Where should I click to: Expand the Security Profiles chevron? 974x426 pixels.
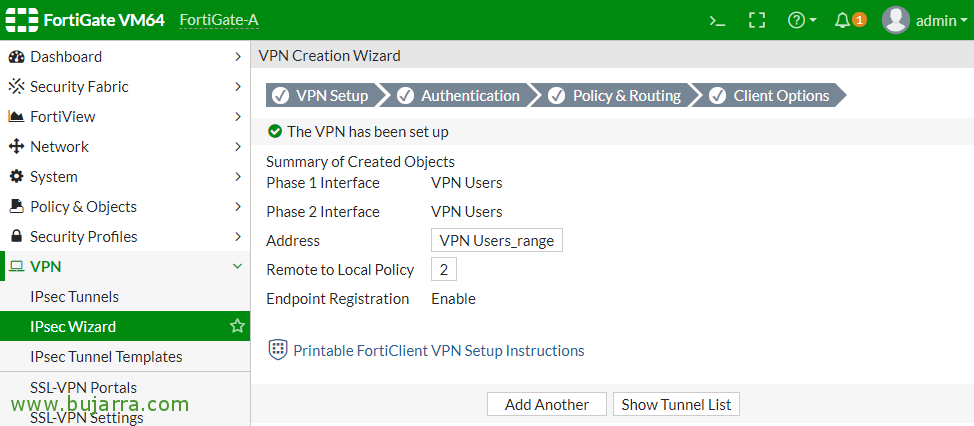[238, 236]
